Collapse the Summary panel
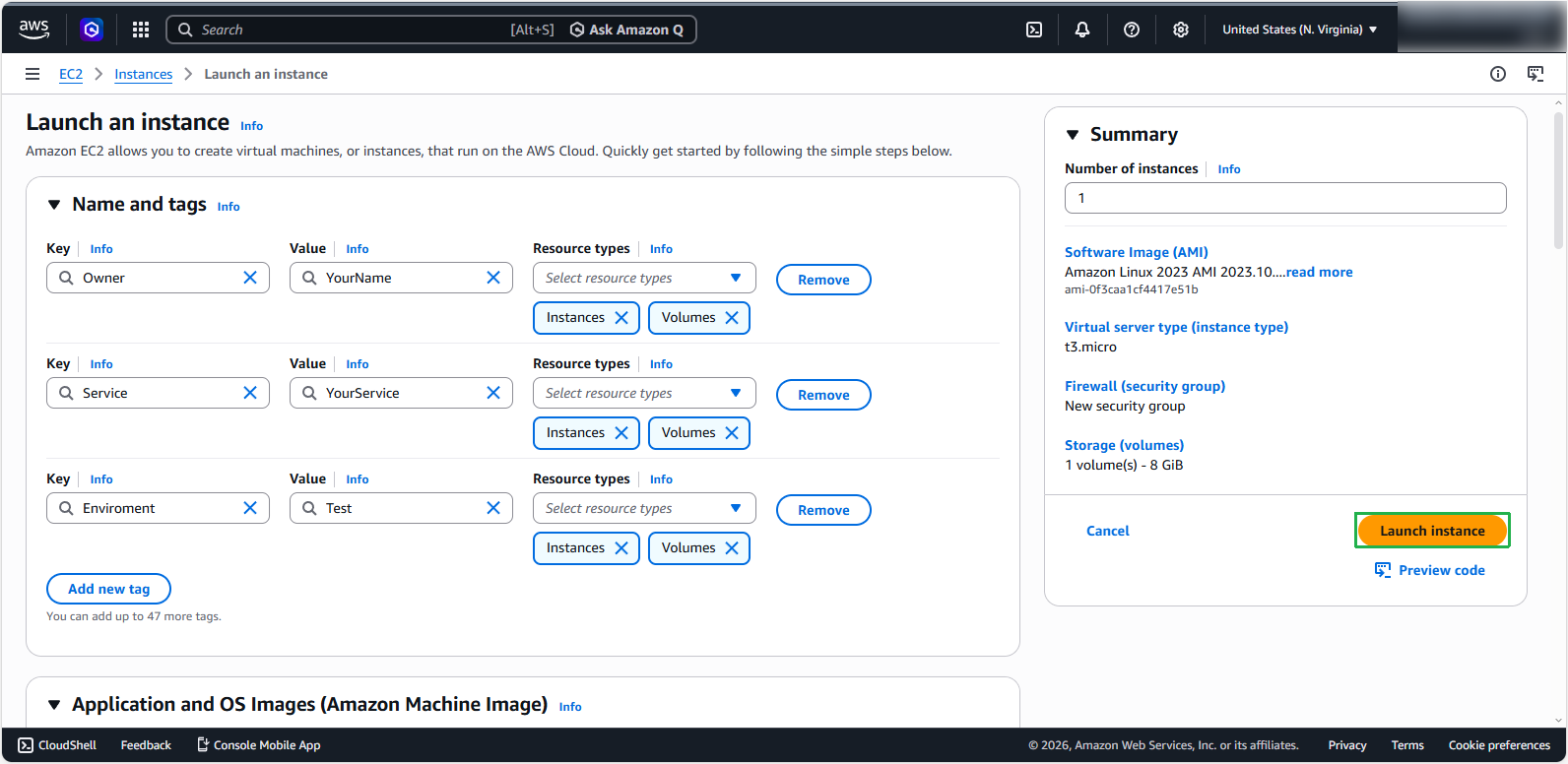Viewport: 1568px width, 764px height. 1073,135
